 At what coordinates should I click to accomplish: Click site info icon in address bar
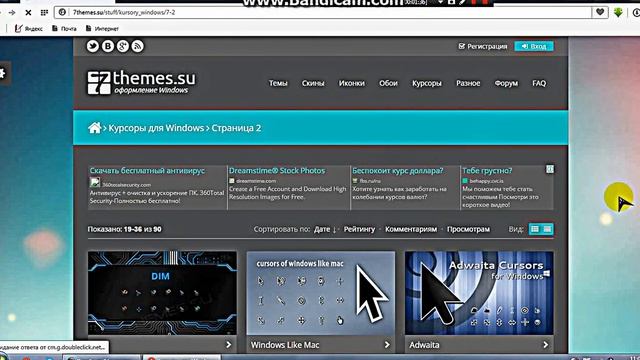pos(62,12)
